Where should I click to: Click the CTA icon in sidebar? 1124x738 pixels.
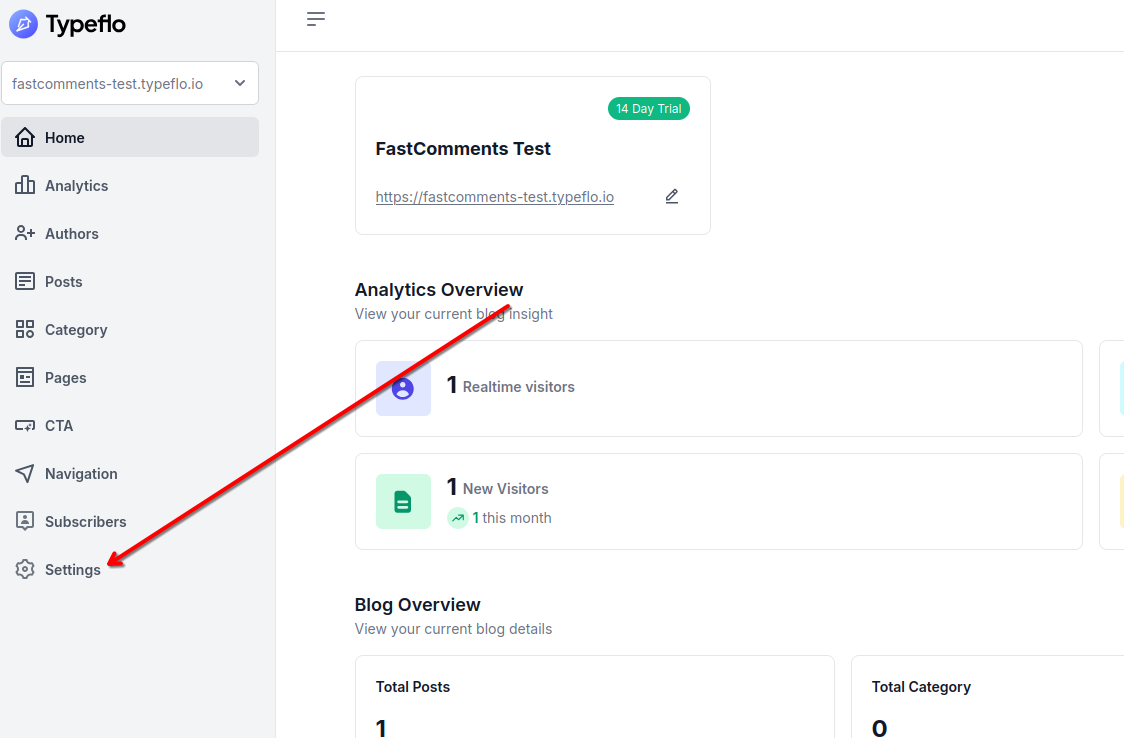25,426
